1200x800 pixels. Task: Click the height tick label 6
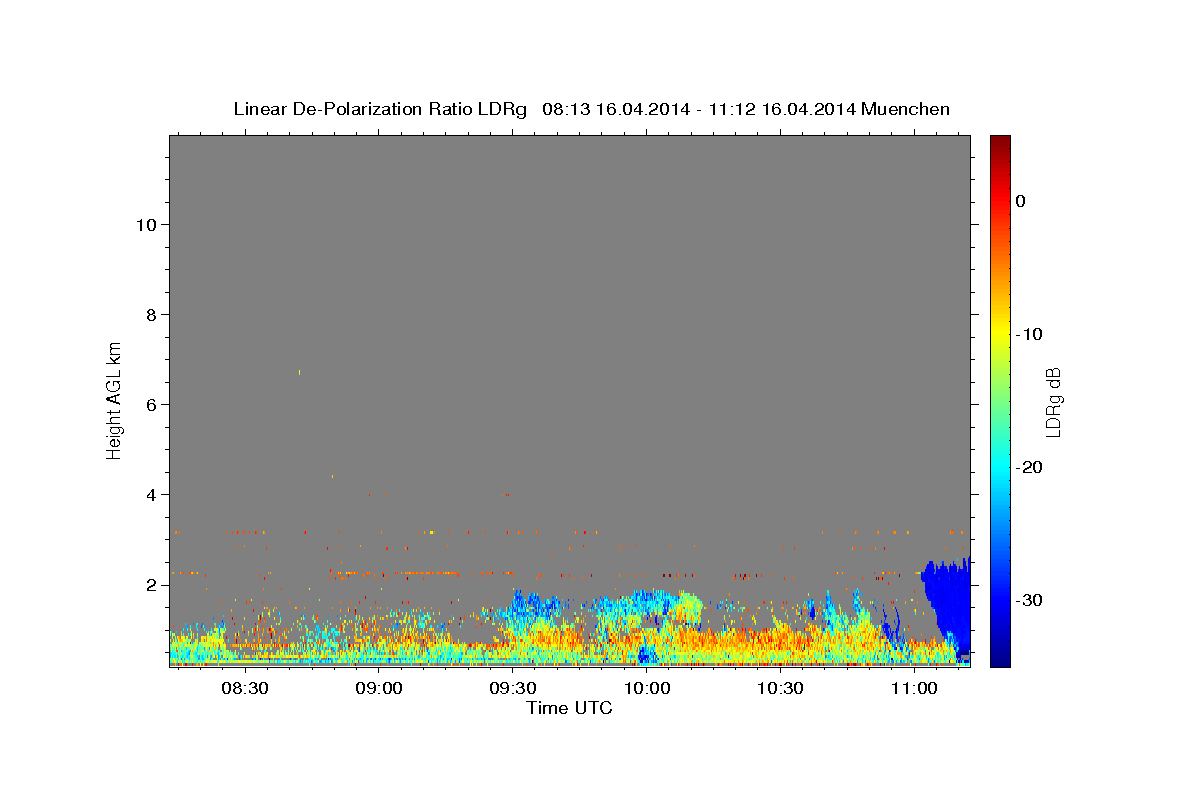[x=152, y=405]
